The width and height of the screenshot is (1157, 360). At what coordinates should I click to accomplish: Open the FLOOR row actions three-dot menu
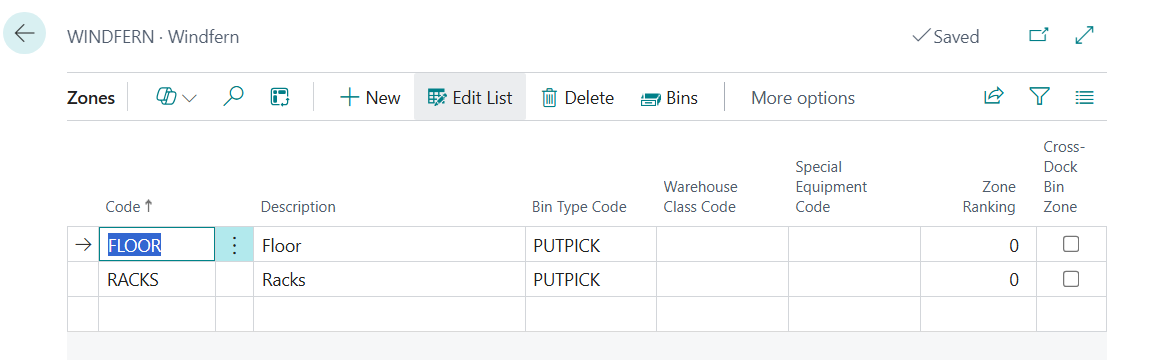235,245
